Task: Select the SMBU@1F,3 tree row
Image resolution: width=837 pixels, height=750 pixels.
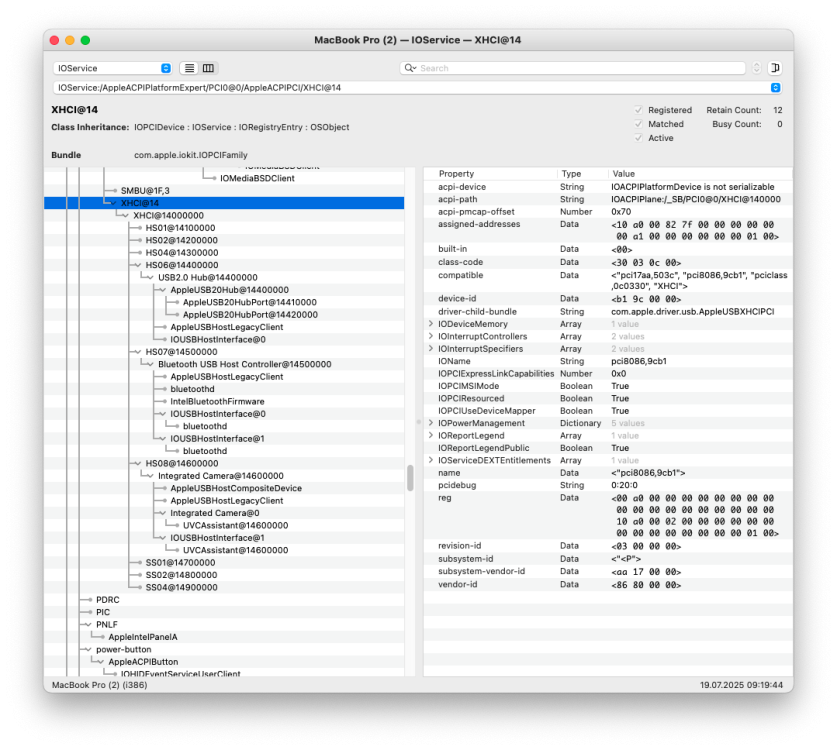Action: 224,191
